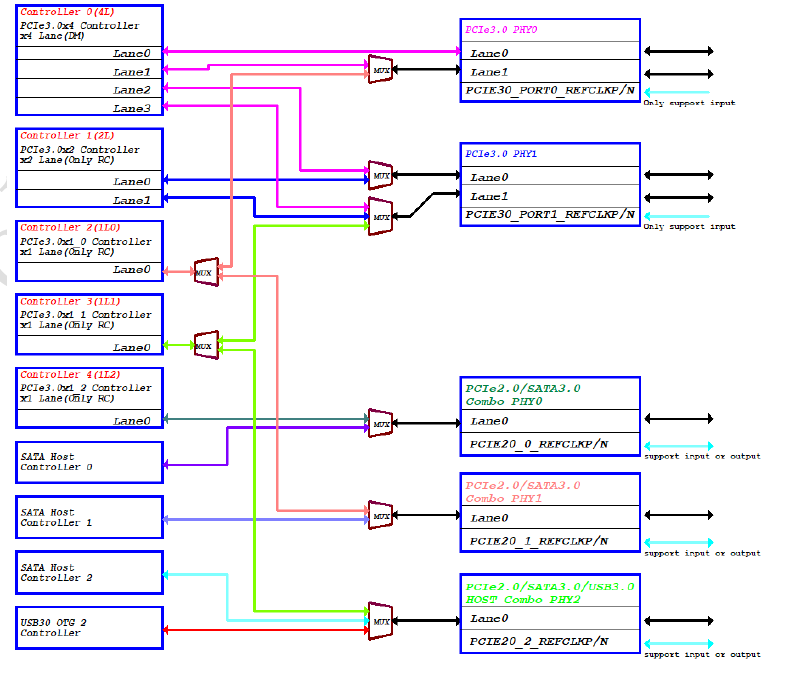Select the PCIE20_2_REFCLKP/N label
The width and height of the screenshot is (809, 675).
pos(539,641)
